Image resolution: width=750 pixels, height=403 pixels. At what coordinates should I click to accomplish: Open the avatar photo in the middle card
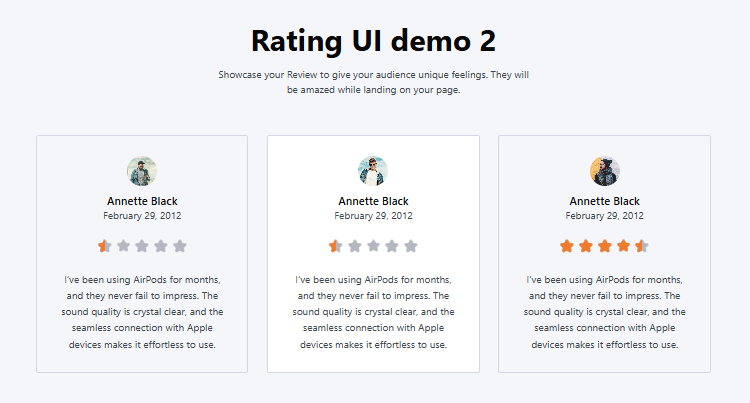tap(373, 171)
